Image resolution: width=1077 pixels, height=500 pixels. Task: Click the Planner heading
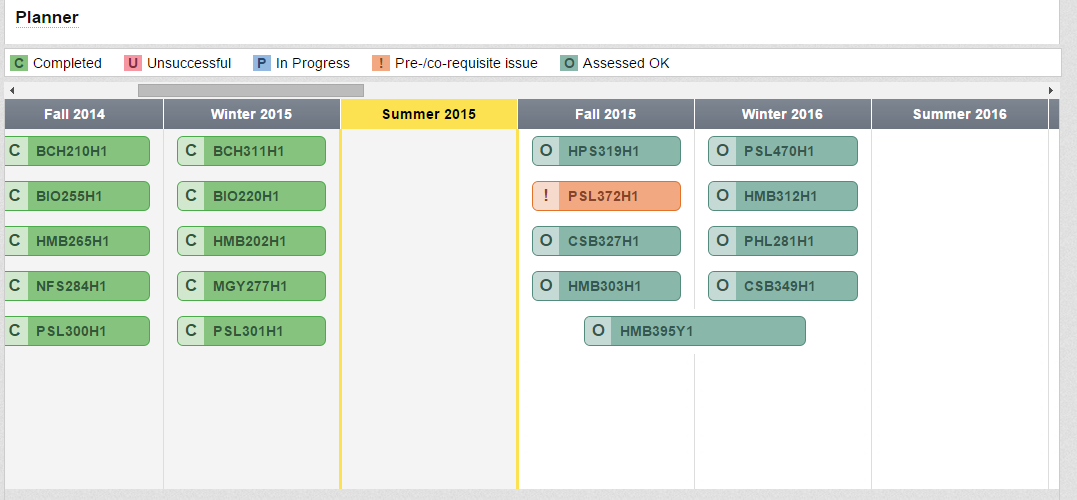47,18
